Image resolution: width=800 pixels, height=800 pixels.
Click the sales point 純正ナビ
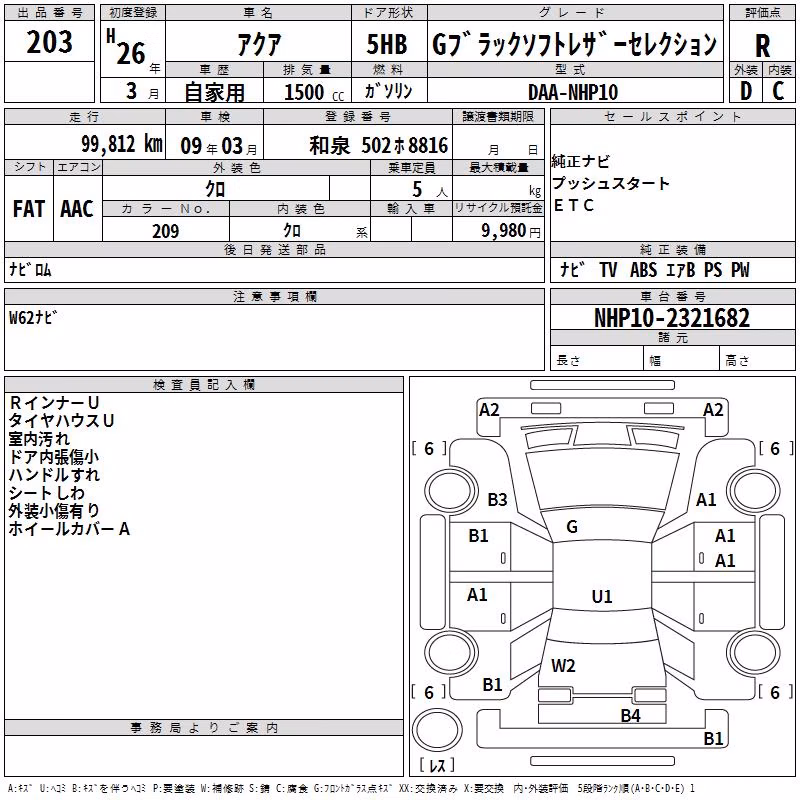581,162
